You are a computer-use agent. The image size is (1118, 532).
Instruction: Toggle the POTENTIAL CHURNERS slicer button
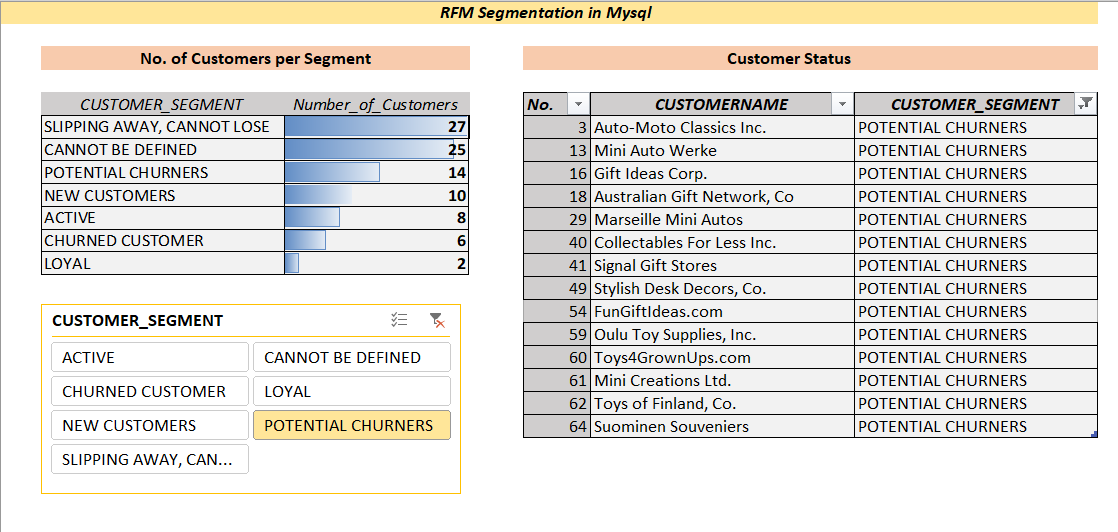tap(351, 426)
